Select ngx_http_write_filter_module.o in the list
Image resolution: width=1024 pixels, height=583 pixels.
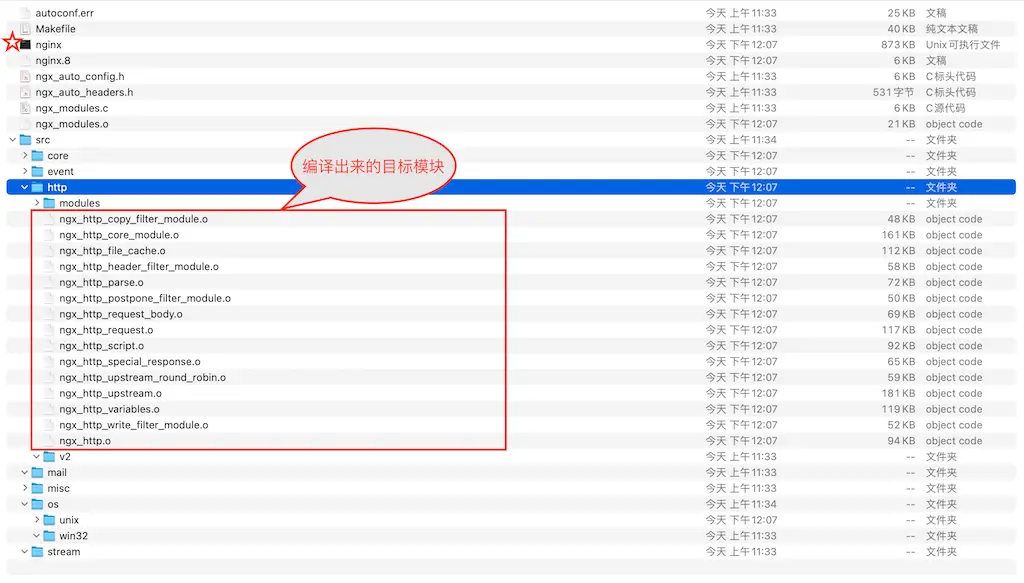pyautogui.click(x=133, y=425)
